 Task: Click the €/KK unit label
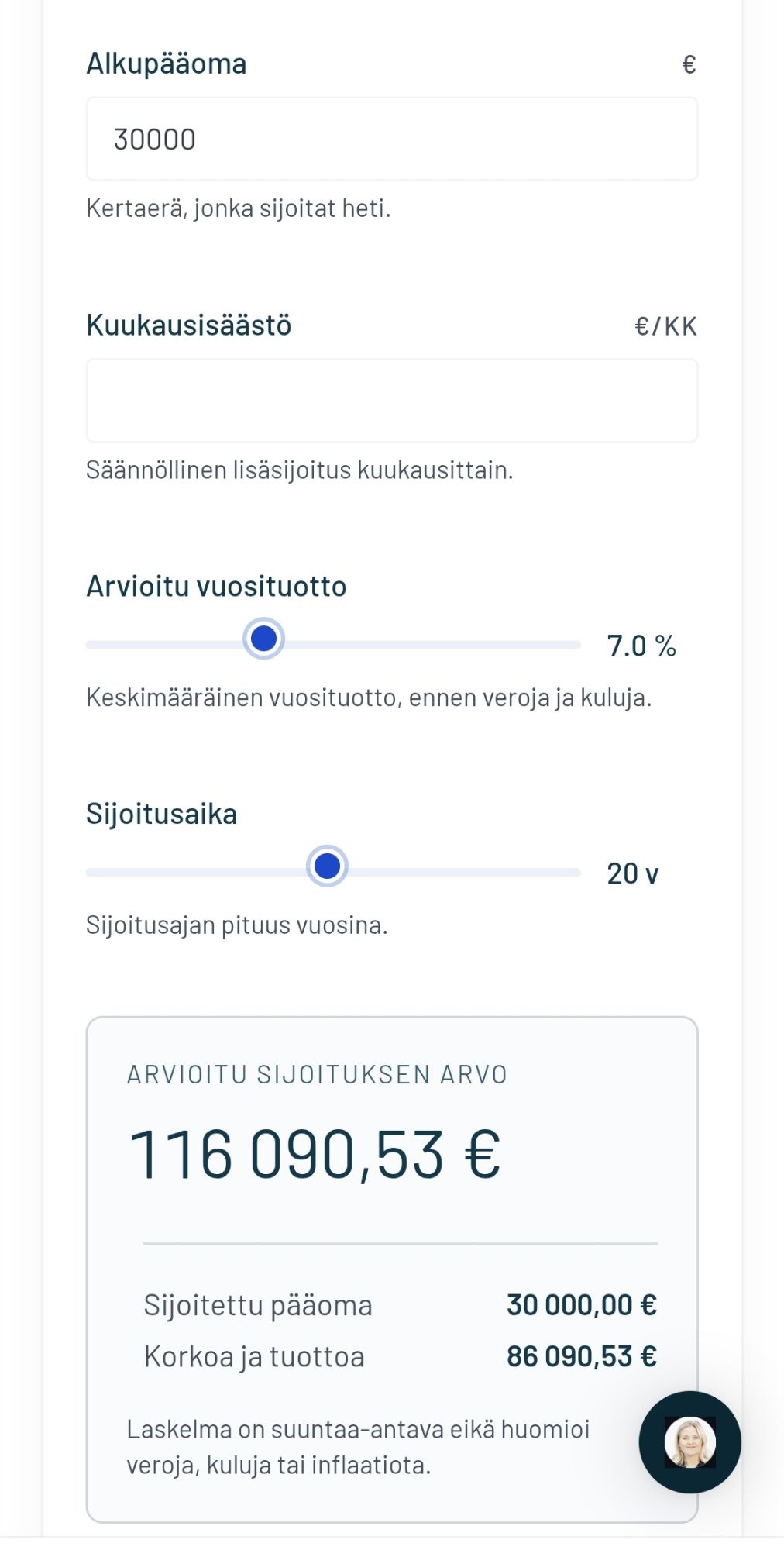[x=665, y=326]
